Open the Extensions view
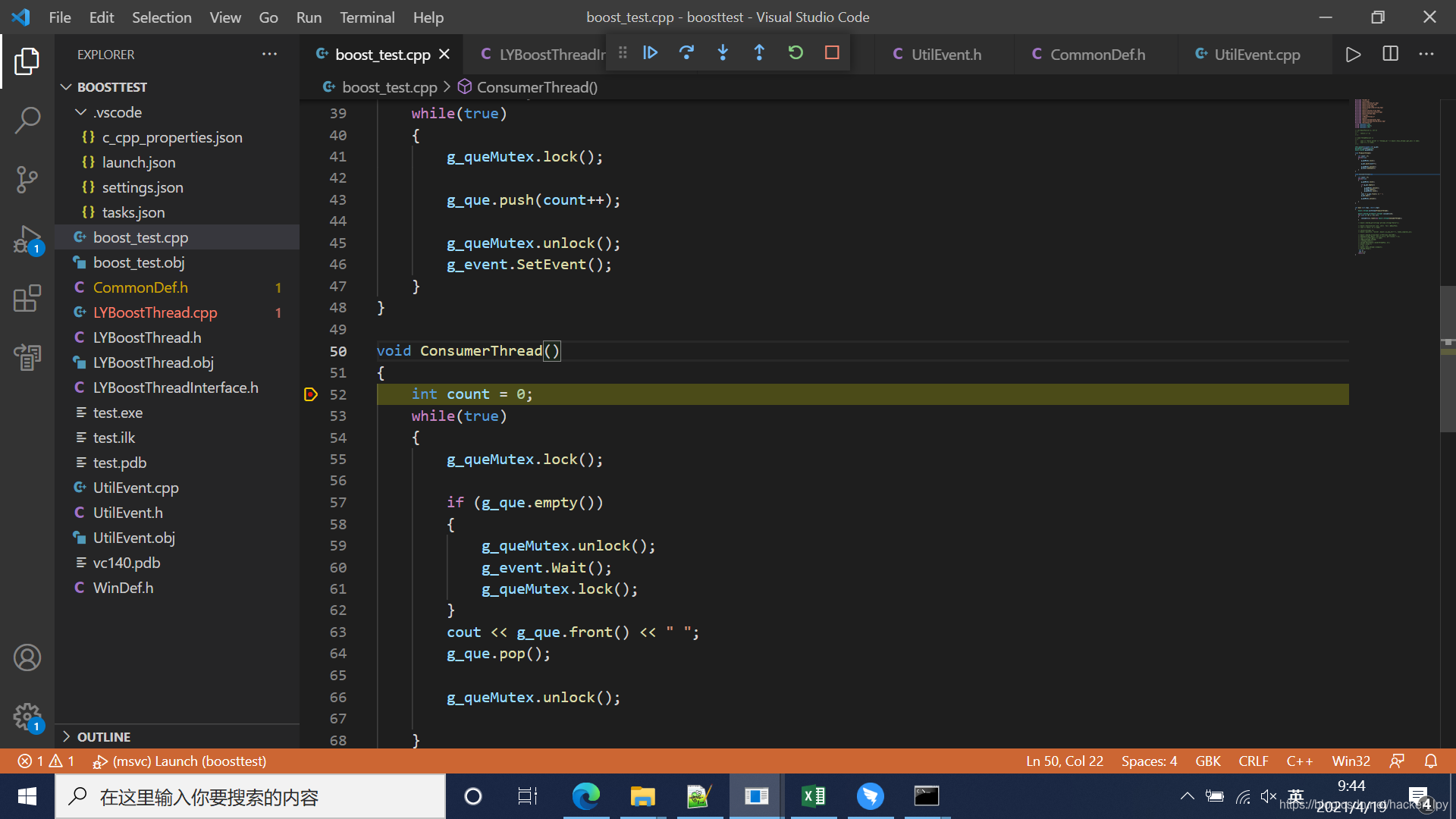Image resolution: width=1456 pixels, height=819 pixels. 27,299
